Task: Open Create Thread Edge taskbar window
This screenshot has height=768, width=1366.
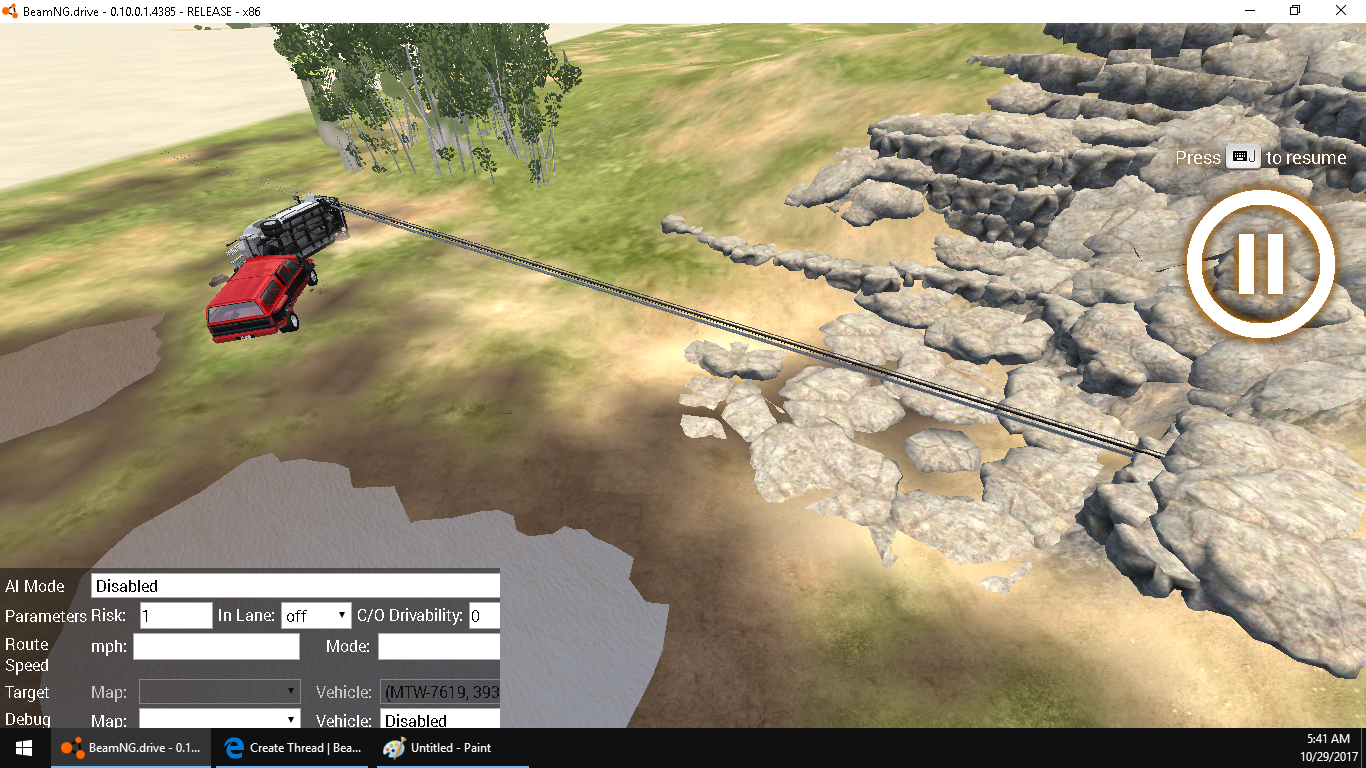Action: pyautogui.click(x=293, y=748)
